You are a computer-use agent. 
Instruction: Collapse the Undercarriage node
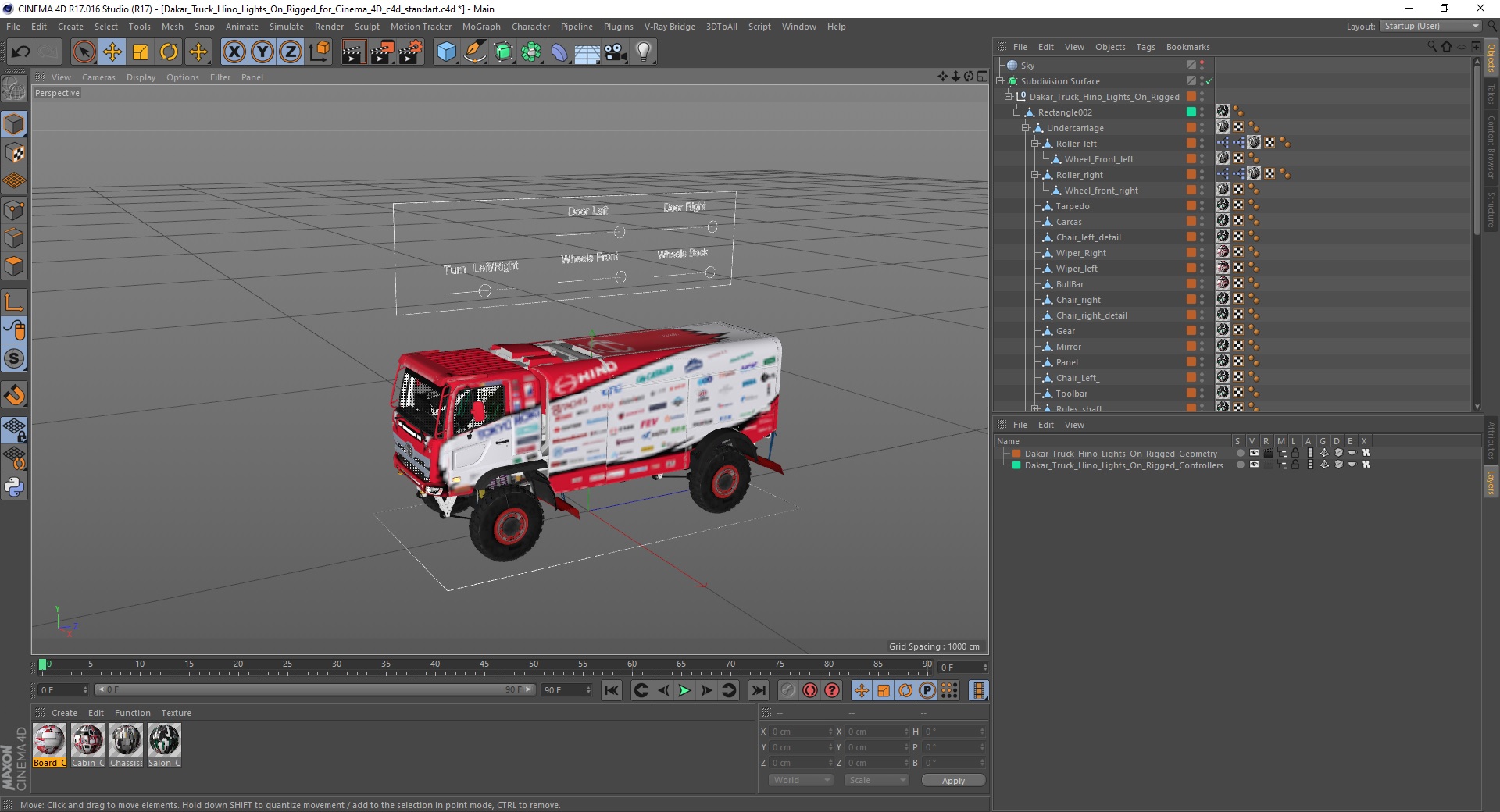(x=1026, y=128)
